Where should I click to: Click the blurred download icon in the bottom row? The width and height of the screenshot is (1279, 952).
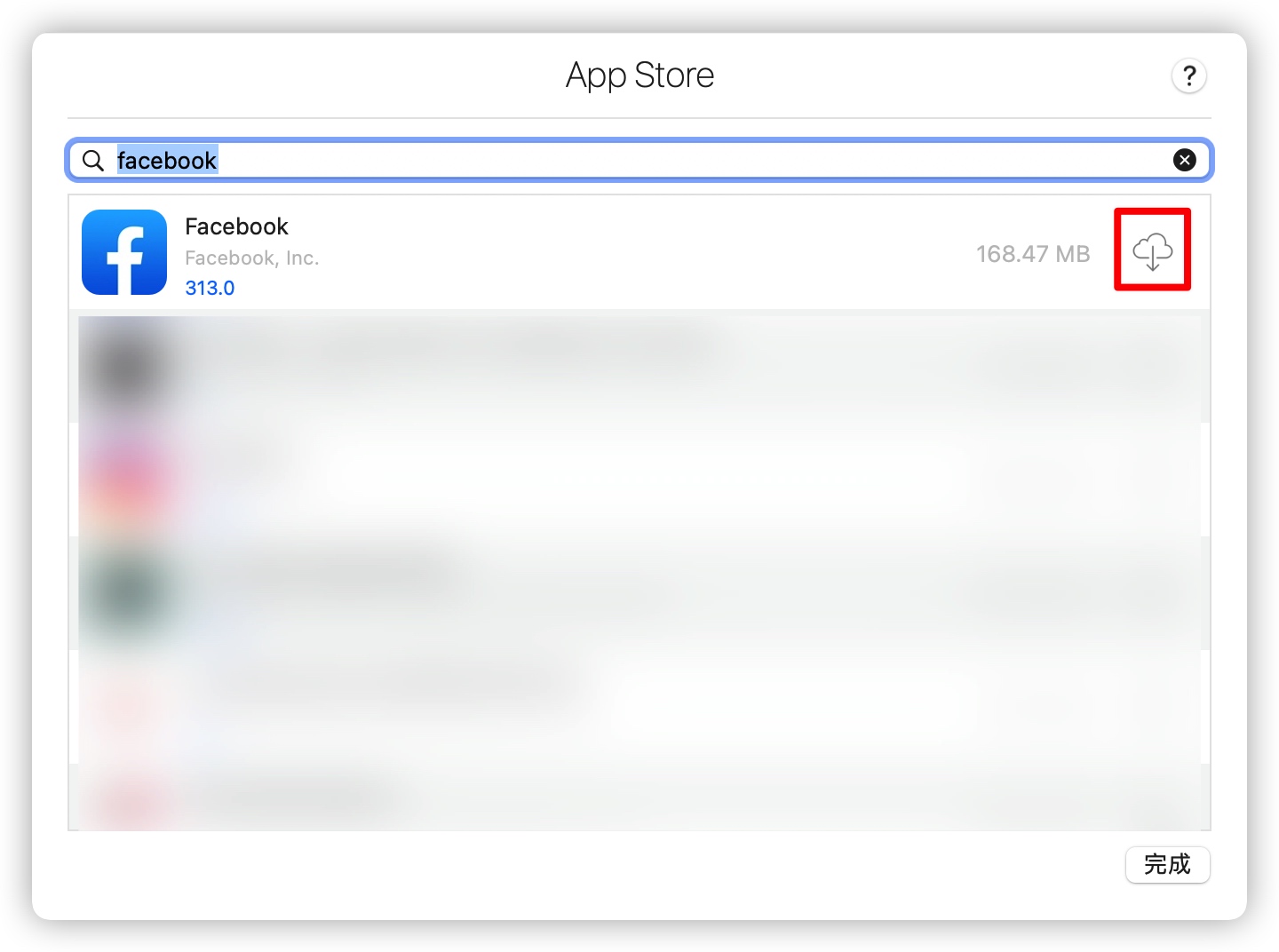coord(1152,813)
